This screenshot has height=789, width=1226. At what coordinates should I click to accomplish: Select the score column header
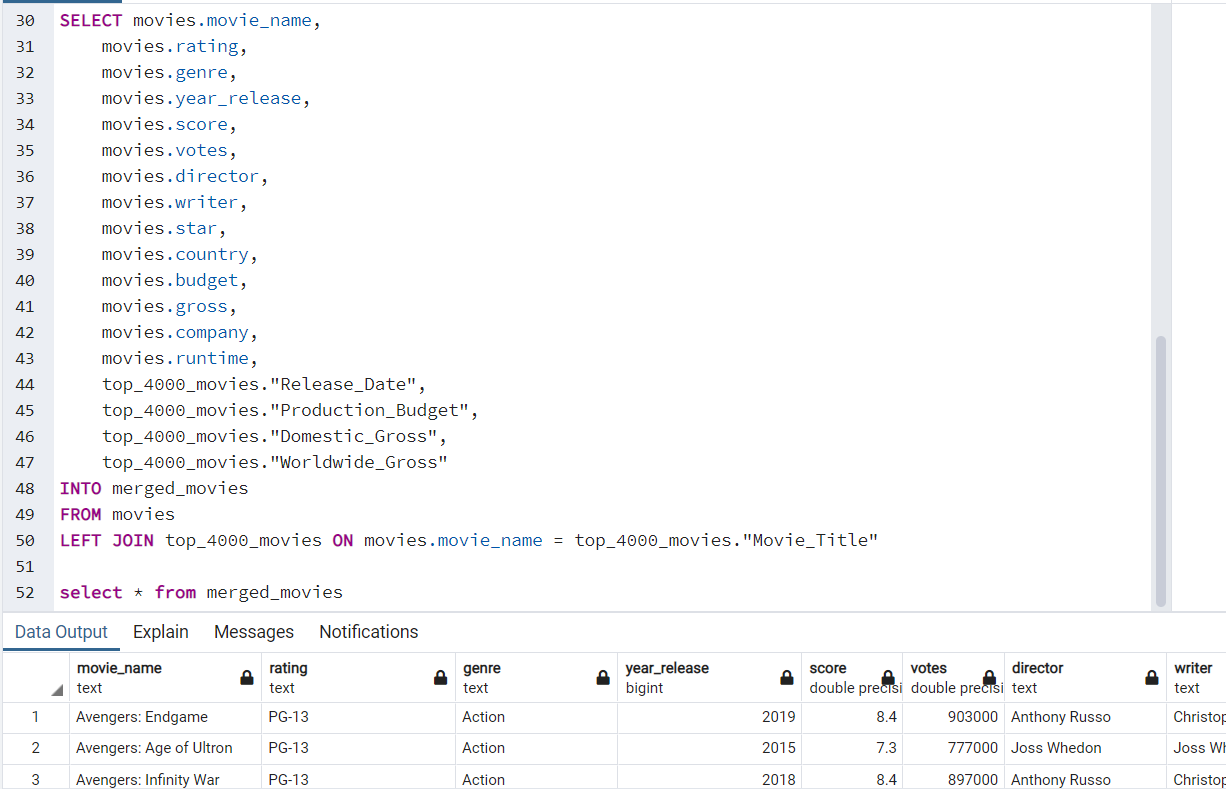coord(853,677)
